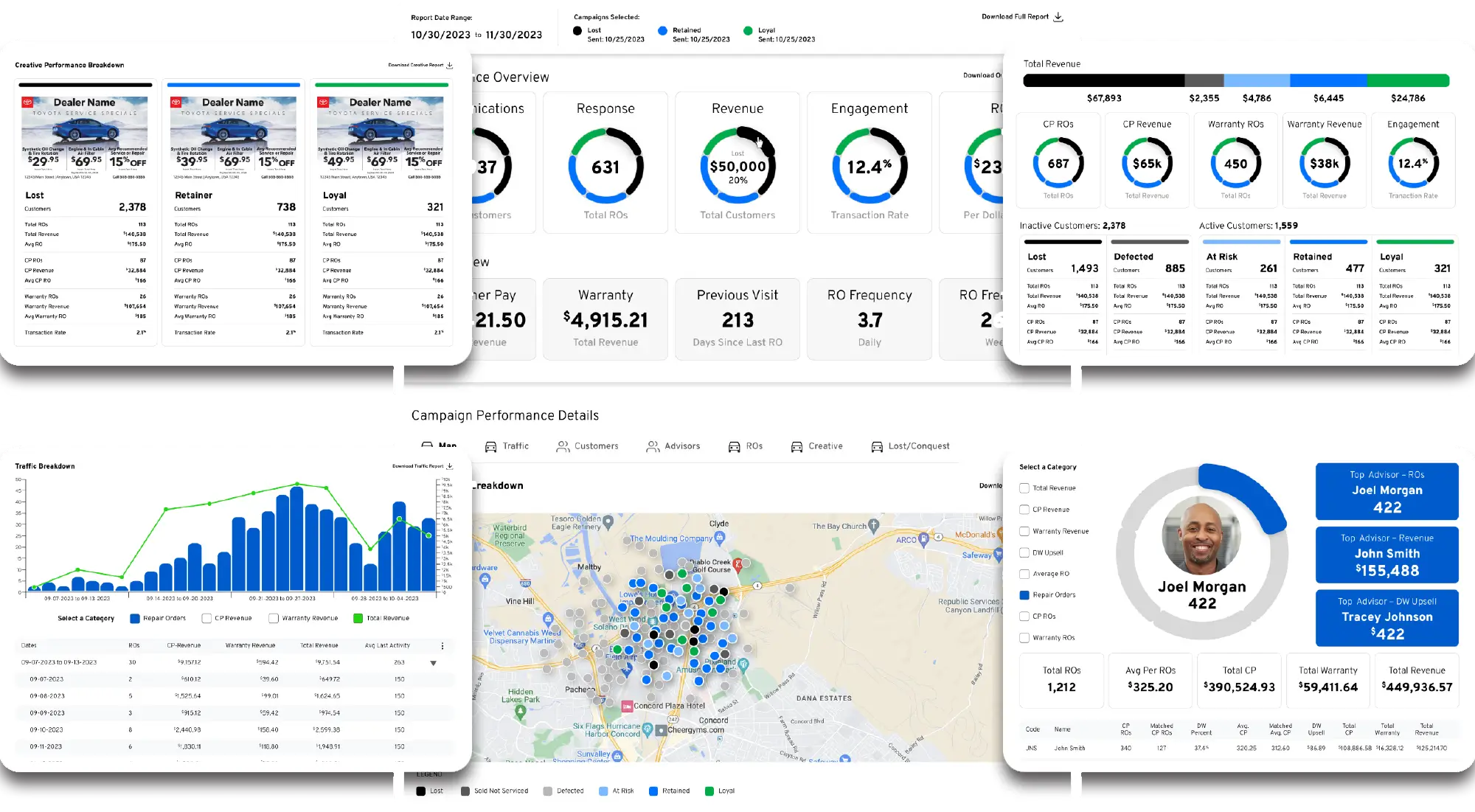Click the Joel Morgan advisor photo
The height and width of the screenshot is (812, 1475).
pyautogui.click(x=1201, y=535)
